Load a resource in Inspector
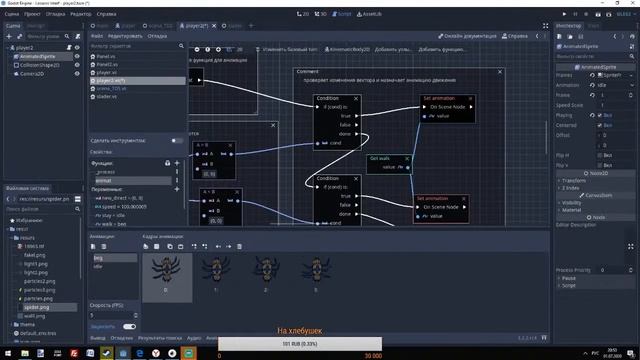The width and height of the screenshot is (640, 360). [x=570, y=36]
